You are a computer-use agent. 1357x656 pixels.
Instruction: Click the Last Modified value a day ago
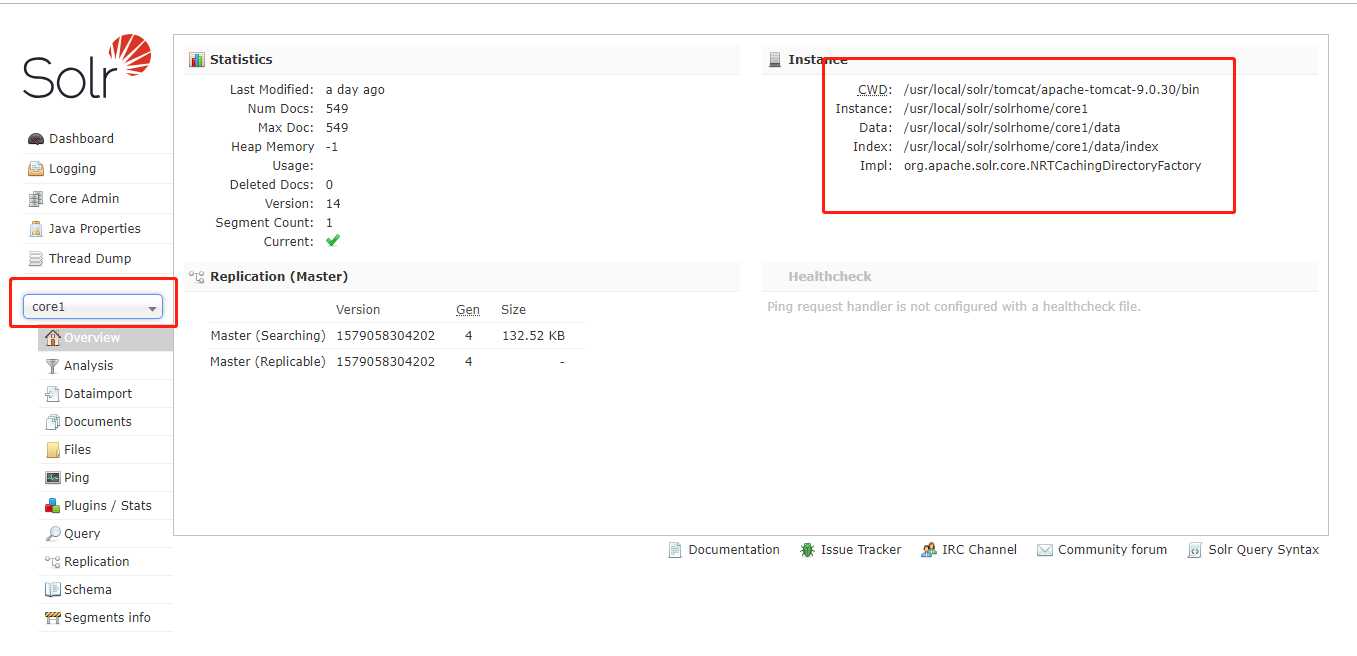[x=355, y=90]
